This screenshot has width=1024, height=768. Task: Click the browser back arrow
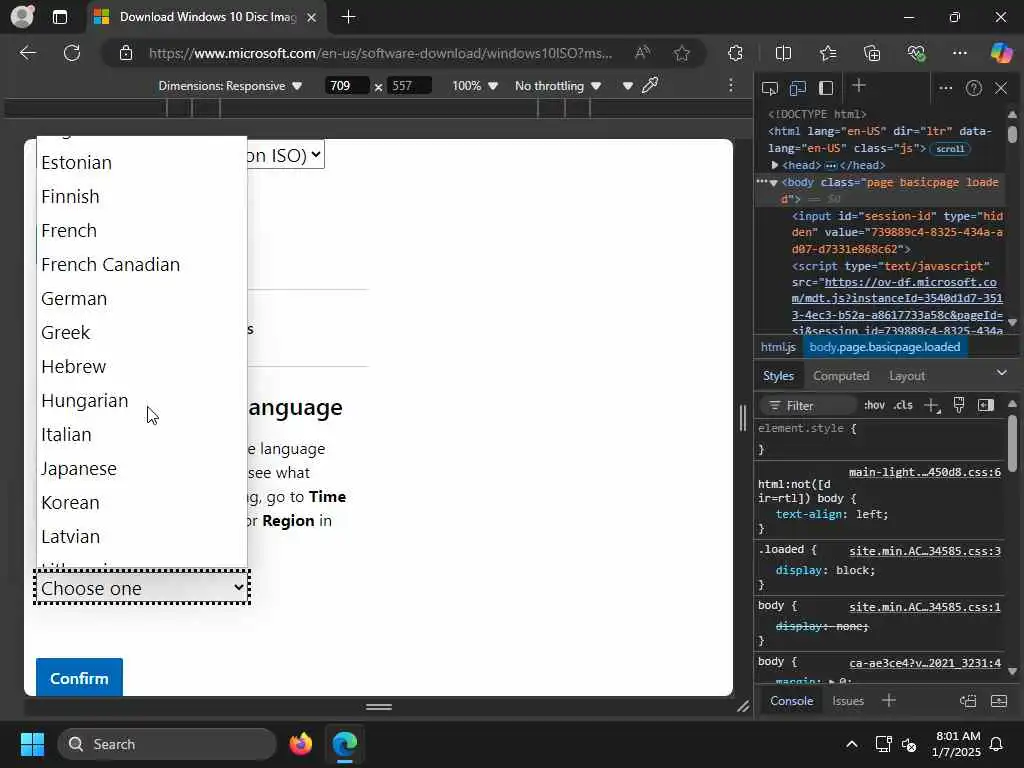tap(28, 53)
